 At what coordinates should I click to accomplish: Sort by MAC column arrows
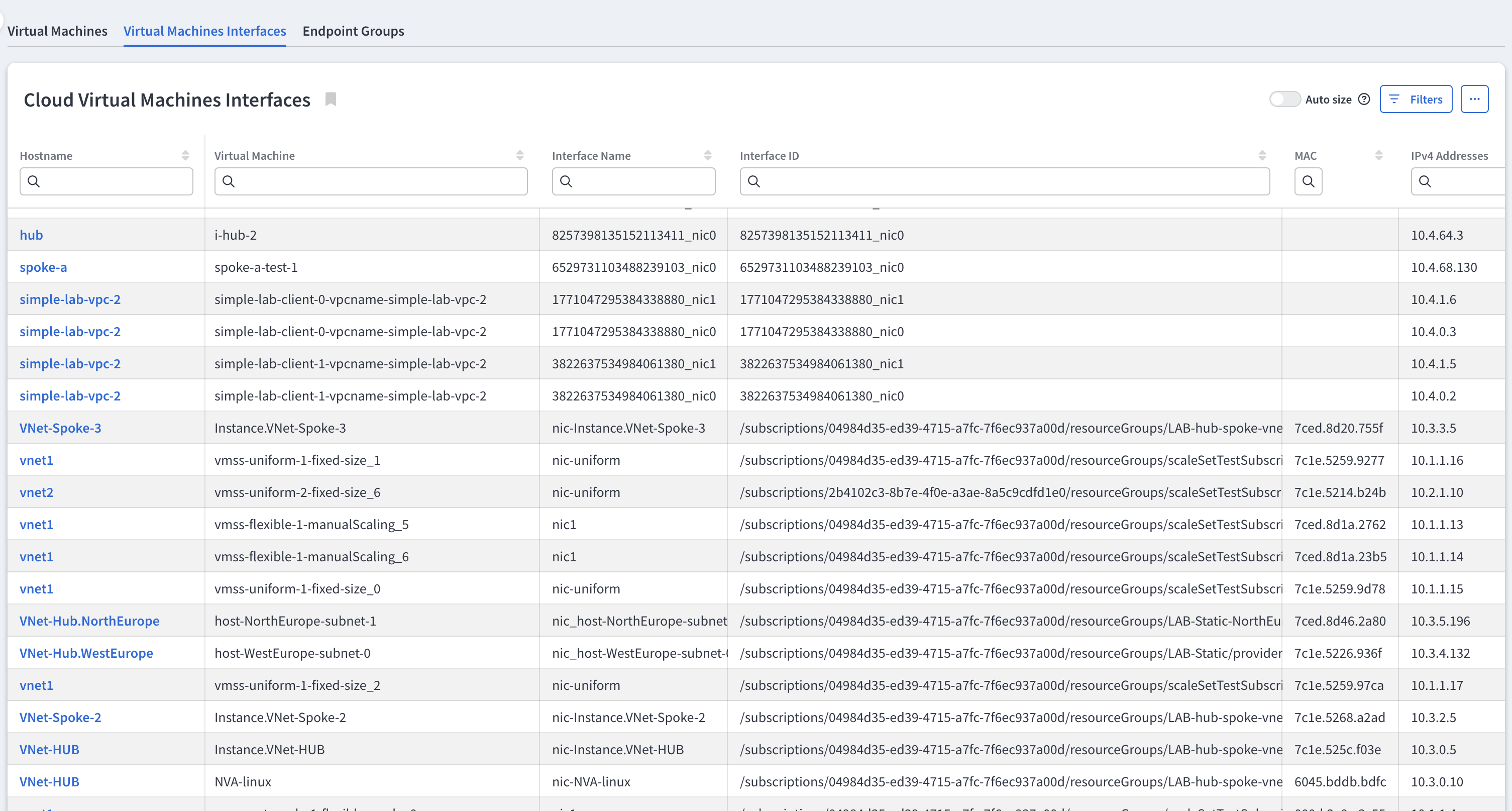(1379, 156)
